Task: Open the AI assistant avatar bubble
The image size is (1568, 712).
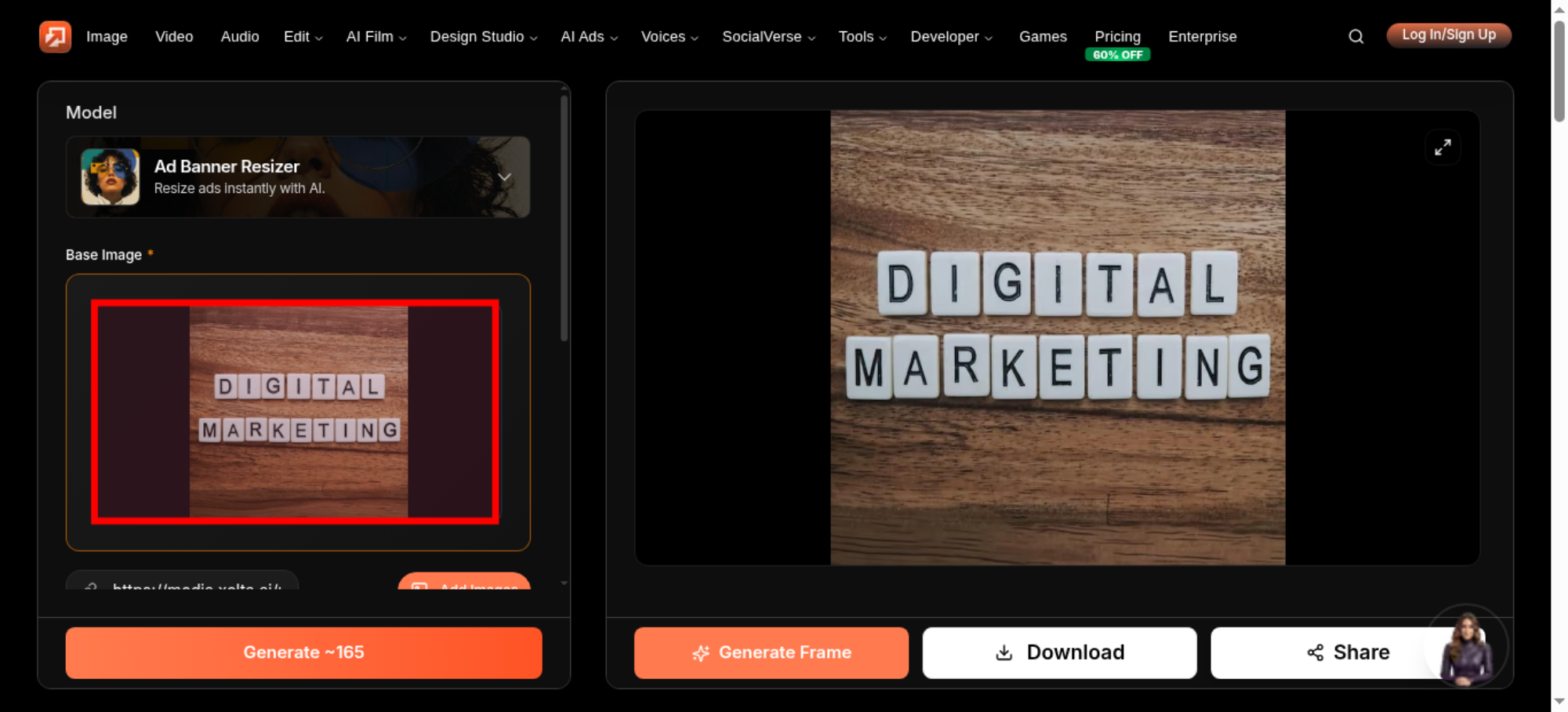Action: click(1466, 648)
